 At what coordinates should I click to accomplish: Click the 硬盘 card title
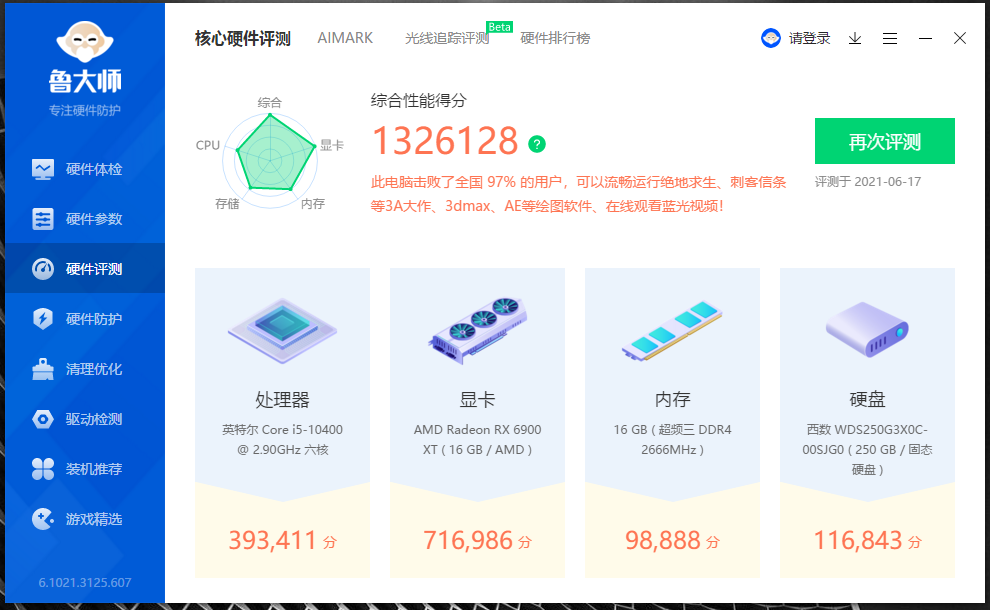(x=867, y=399)
